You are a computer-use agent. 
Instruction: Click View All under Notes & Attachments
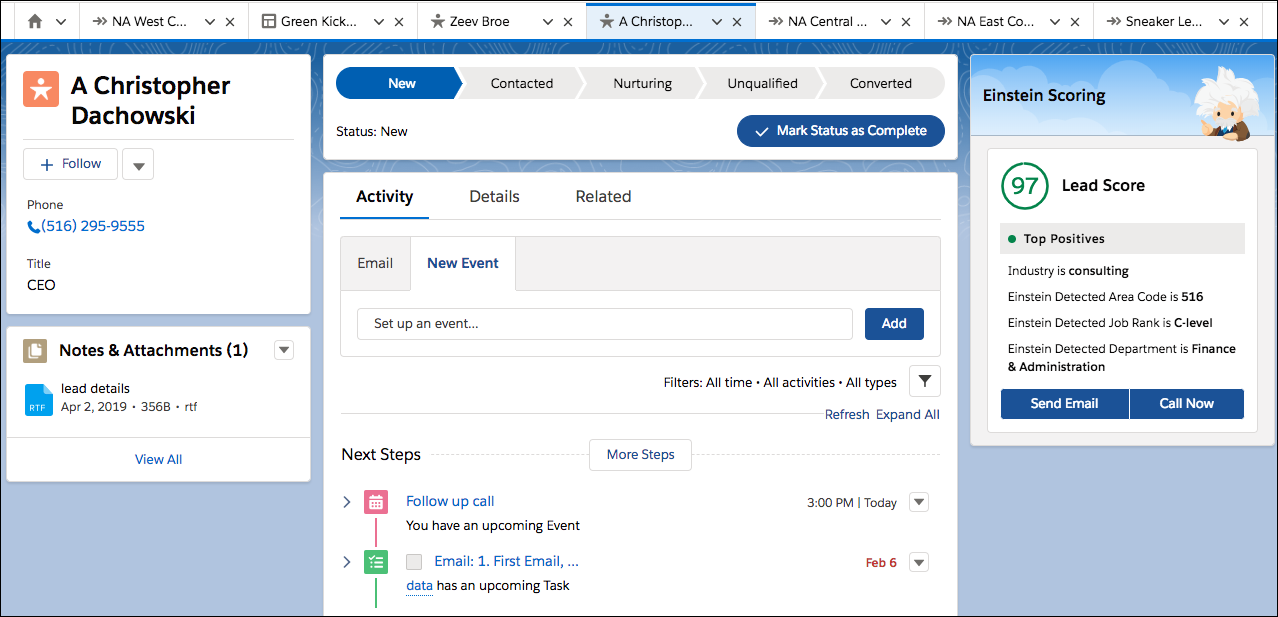[158, 460]
